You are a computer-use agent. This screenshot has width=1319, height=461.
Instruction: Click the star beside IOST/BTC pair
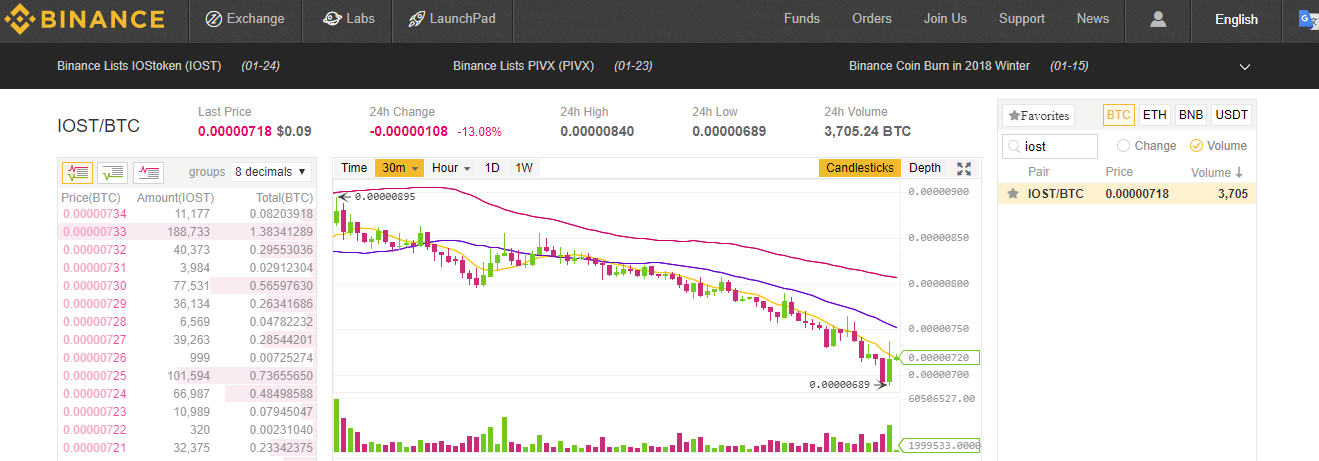[x=1013, y=194]
